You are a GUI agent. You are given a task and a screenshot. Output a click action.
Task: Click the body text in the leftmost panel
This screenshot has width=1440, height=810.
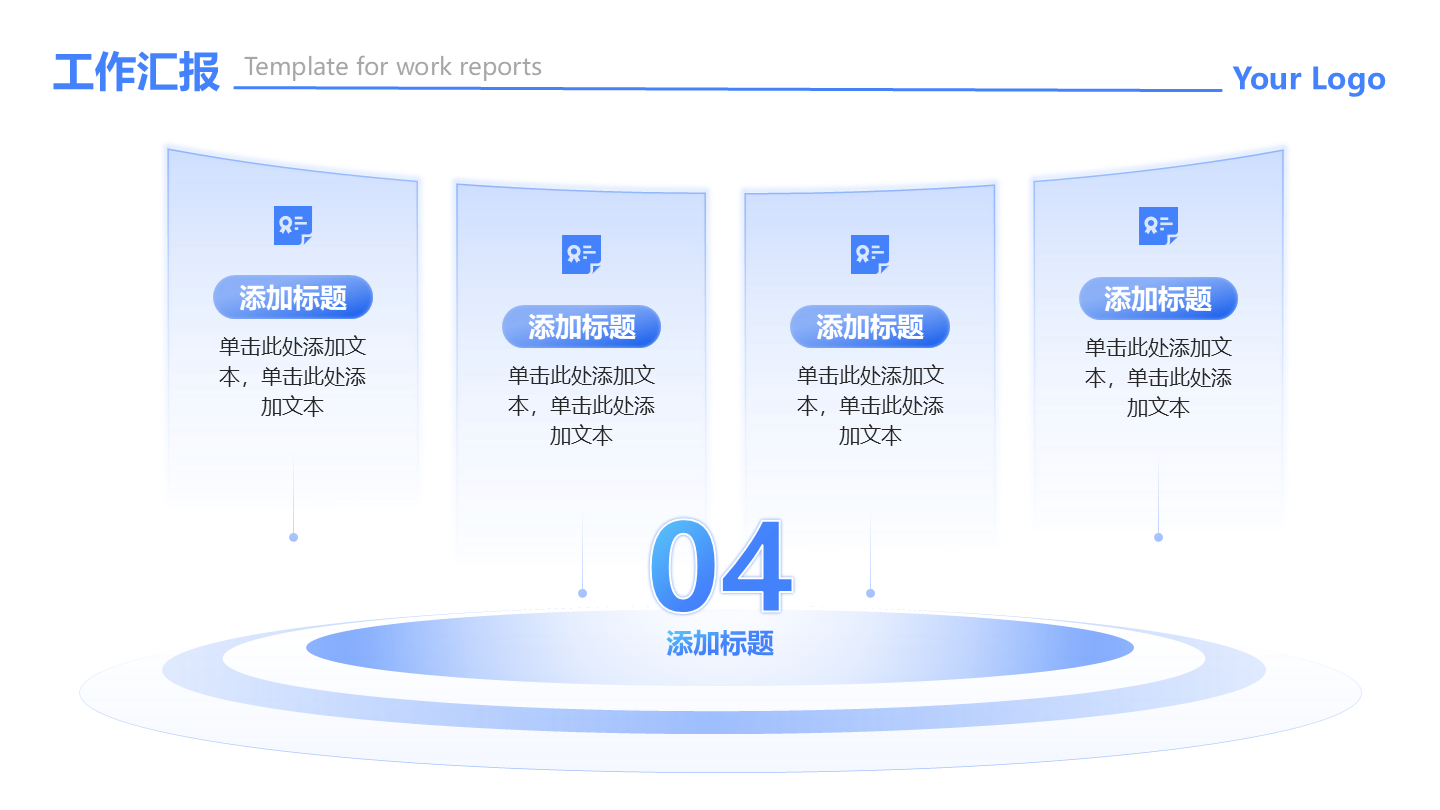point(293,377)
